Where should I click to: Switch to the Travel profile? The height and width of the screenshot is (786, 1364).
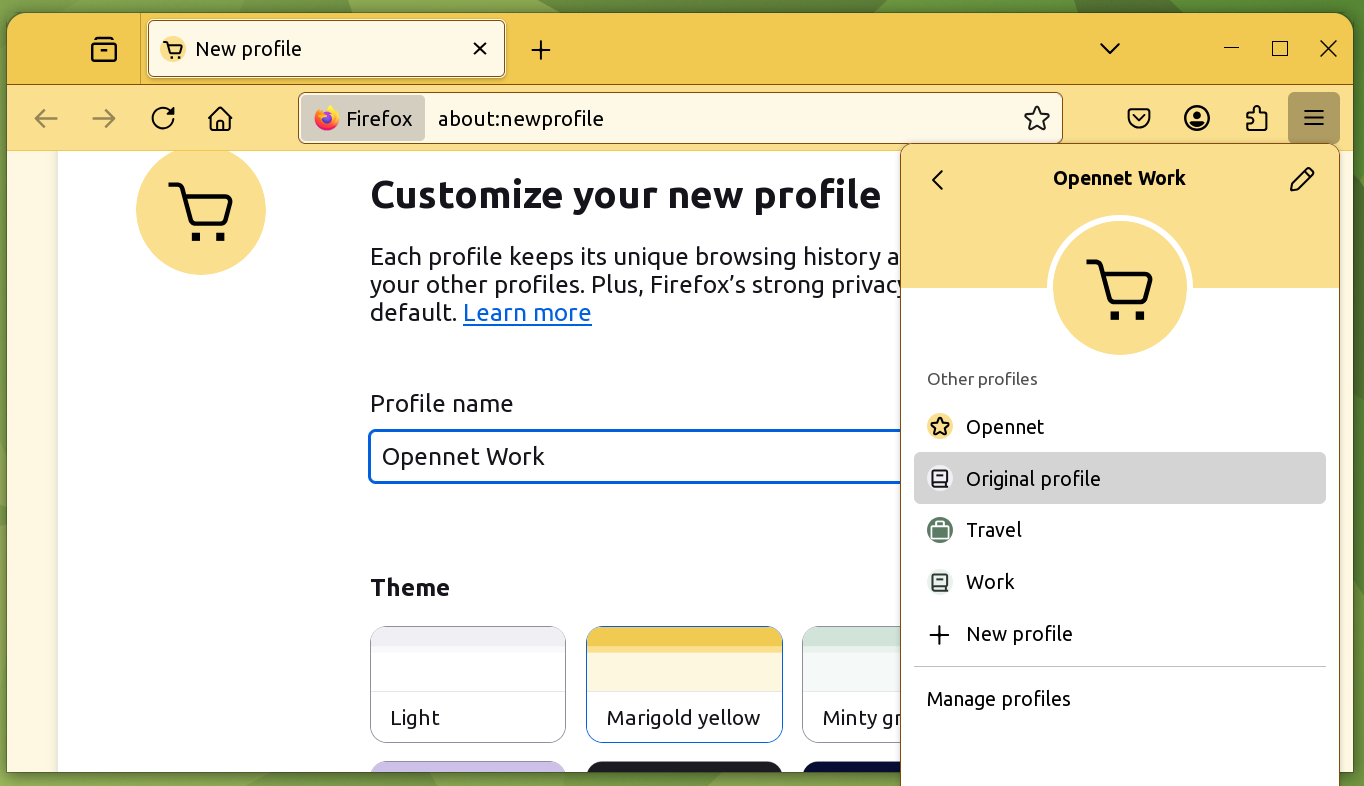click(x=993, y=530)
